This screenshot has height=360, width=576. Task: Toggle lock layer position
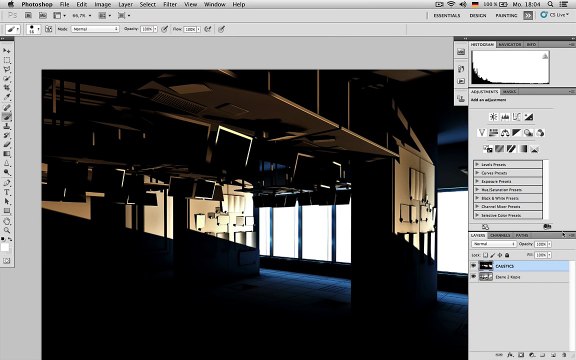500,255
